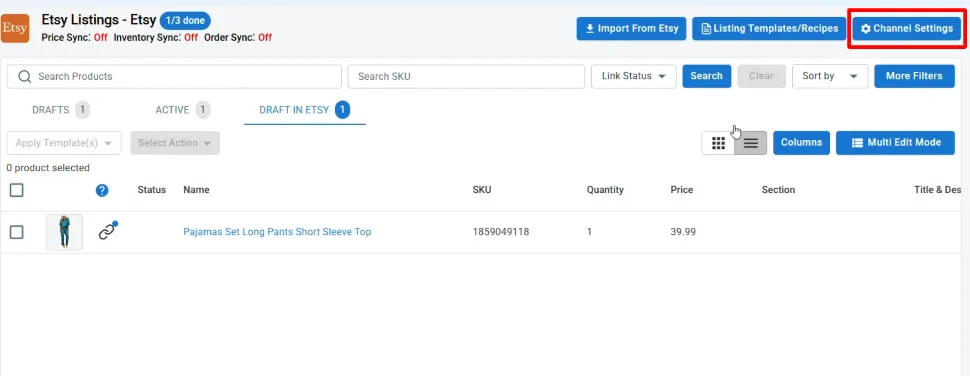Click the Quantity column header
The image size is (970, 376).
(605, 190)
